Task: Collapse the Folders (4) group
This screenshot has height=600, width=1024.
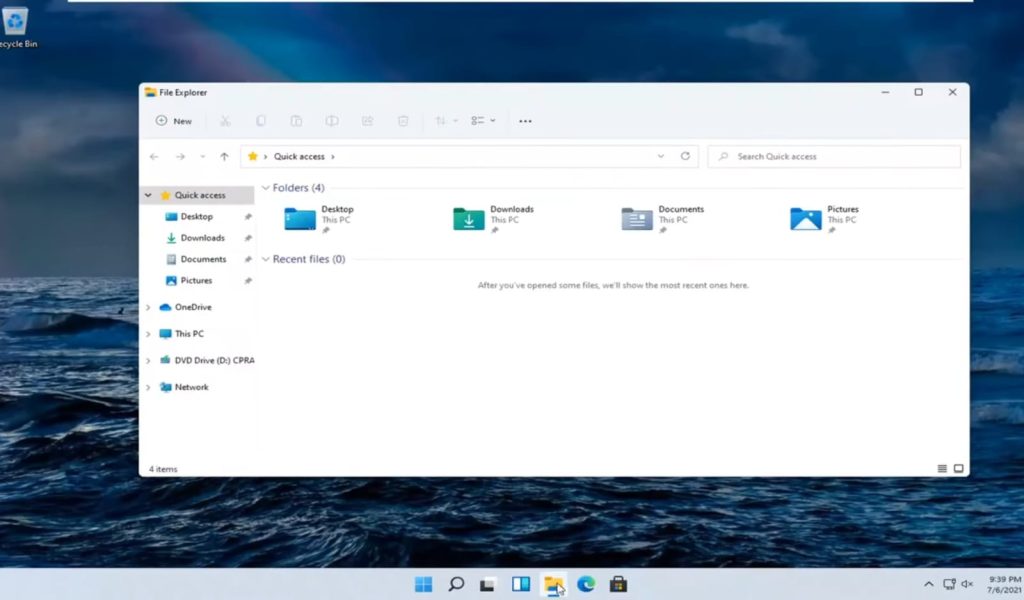Action: tap(265, 188)
